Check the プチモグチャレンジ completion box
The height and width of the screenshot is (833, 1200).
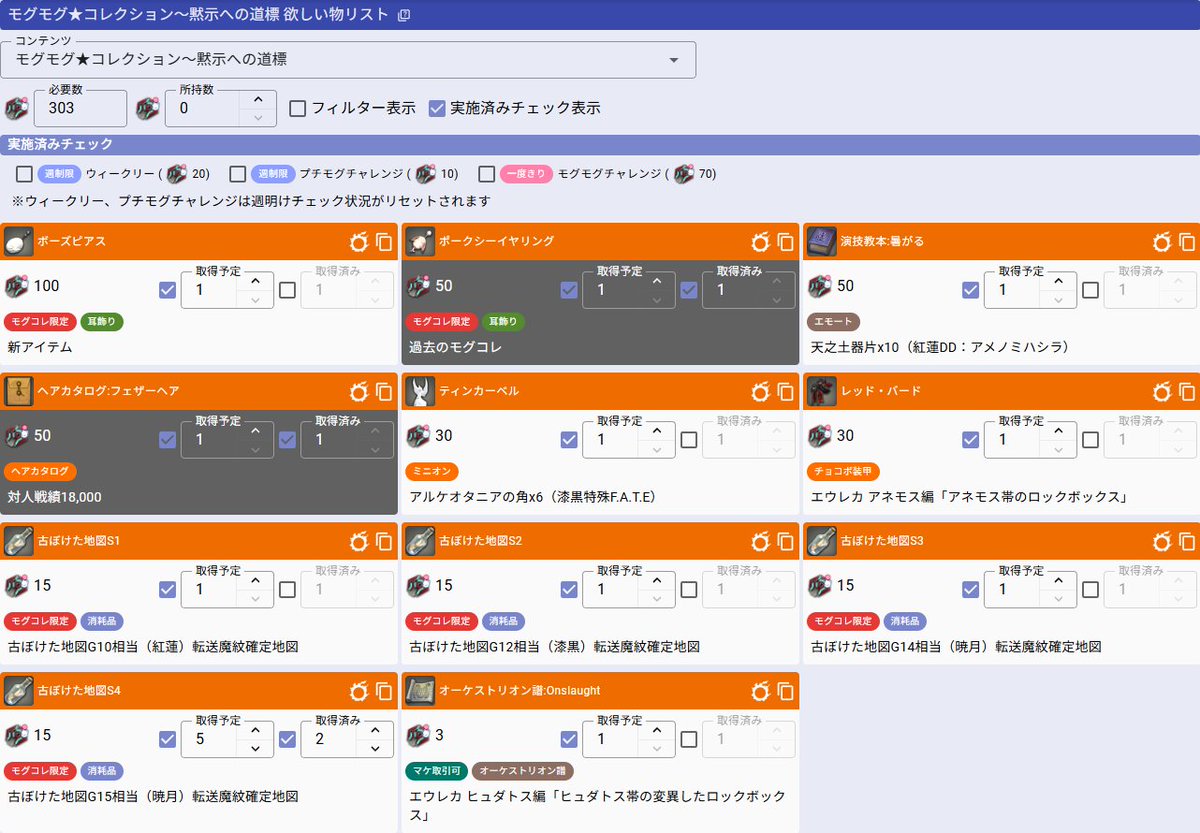pyautogui.click(x=237, y=174)
